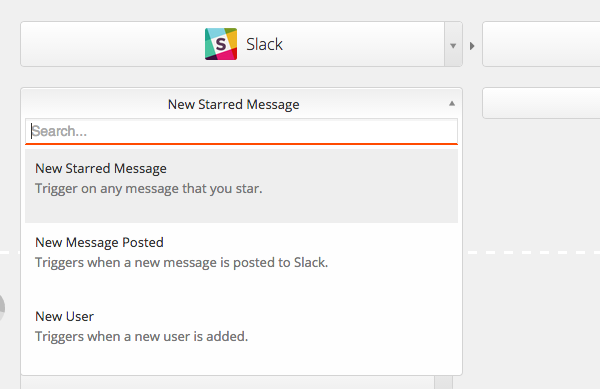This screenshot has width=600, height=389.
Task: Click the right-pointing arrow between app selectors
Action: 472,46
